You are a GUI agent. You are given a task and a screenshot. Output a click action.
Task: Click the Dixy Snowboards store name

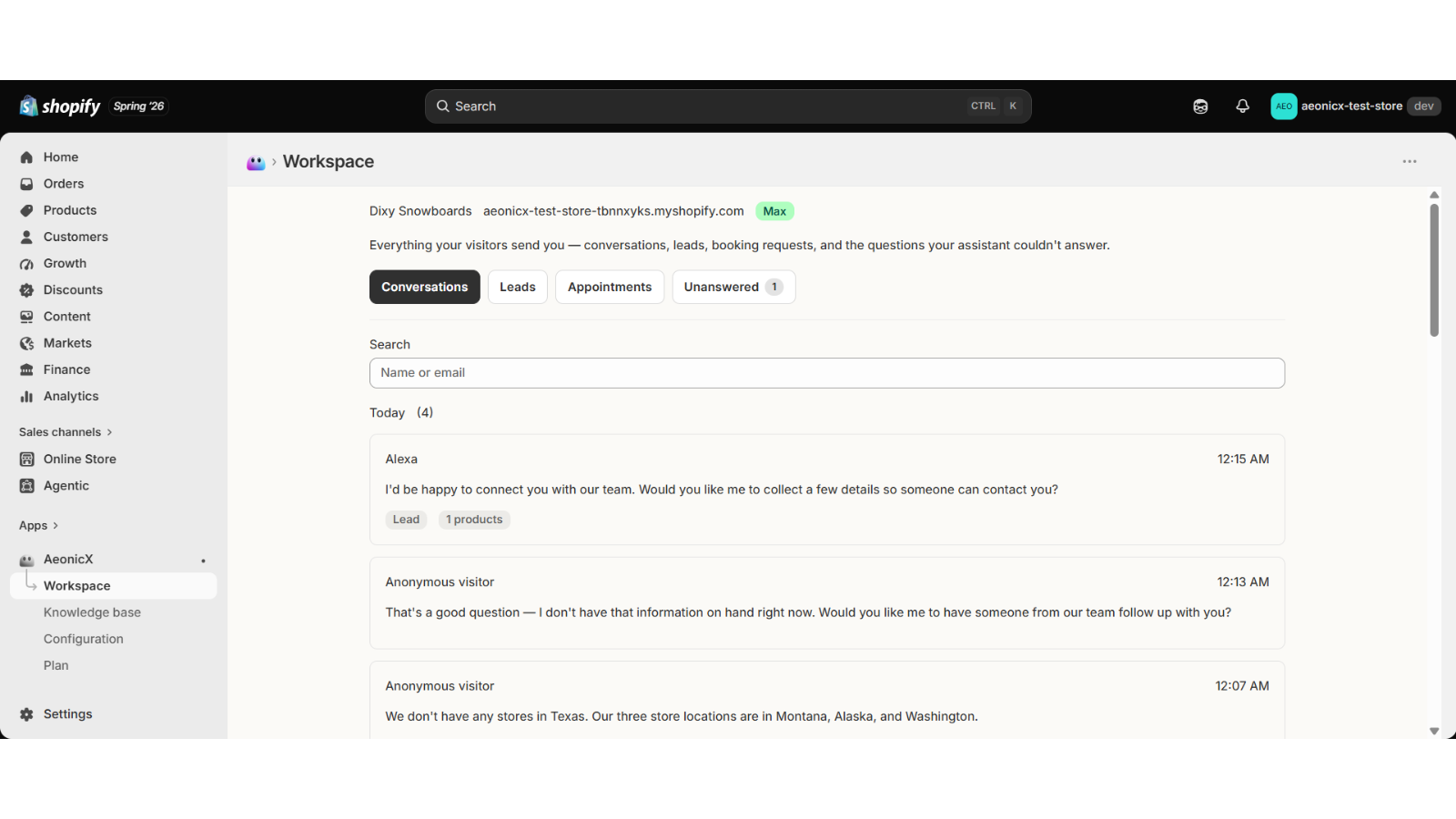tap(420, 211)
